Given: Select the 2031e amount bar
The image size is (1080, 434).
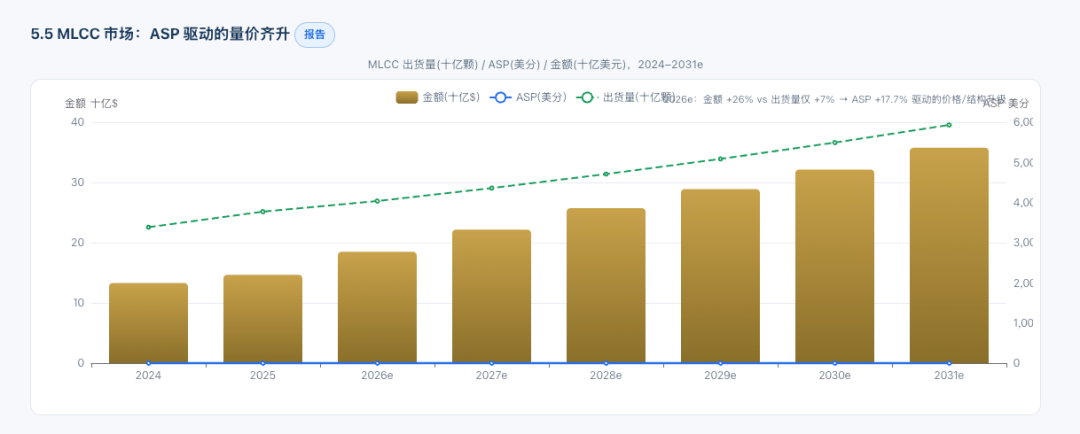Looking at the screenshot, I should 949,256.
